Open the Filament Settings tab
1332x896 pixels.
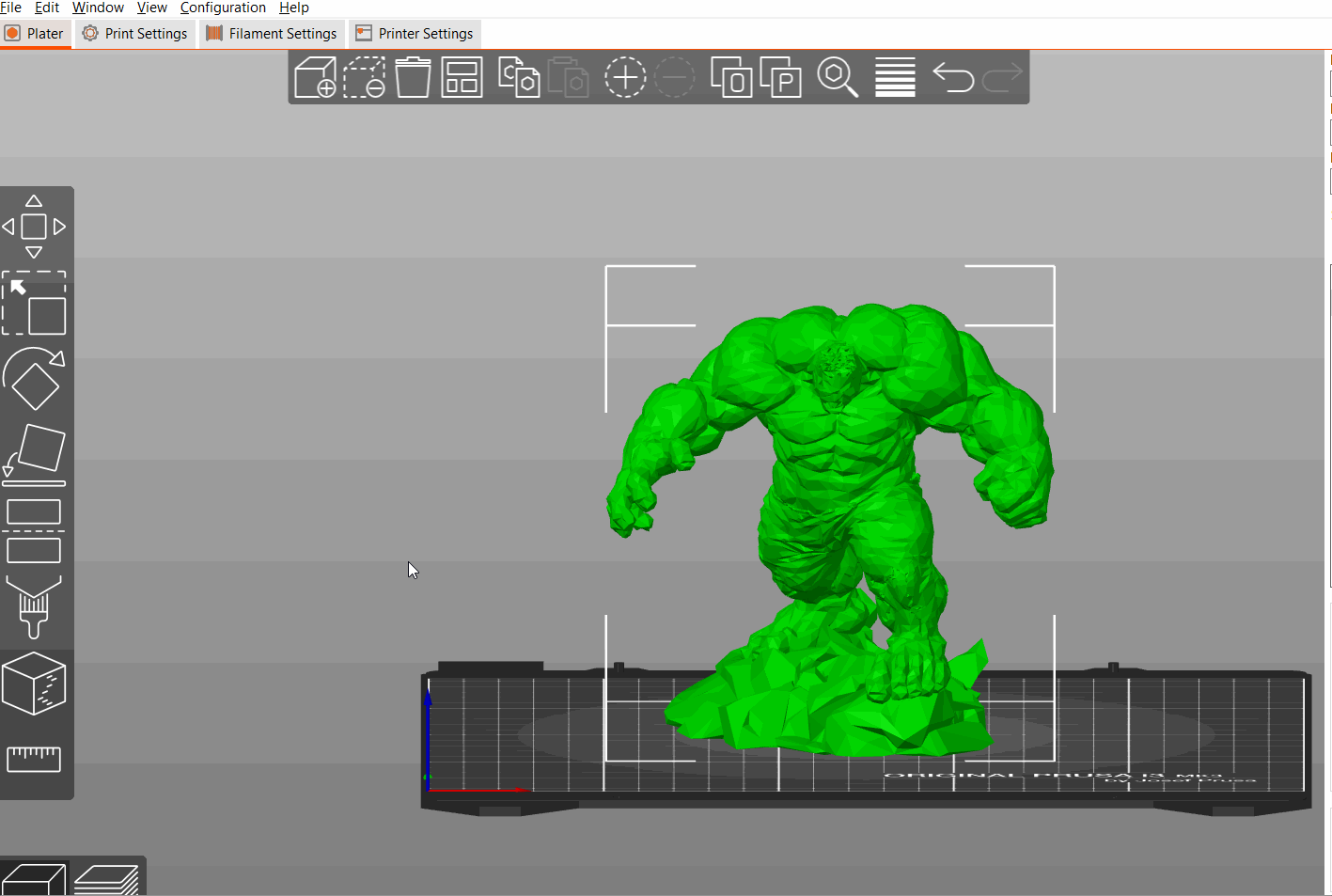[x=272, y=34]
